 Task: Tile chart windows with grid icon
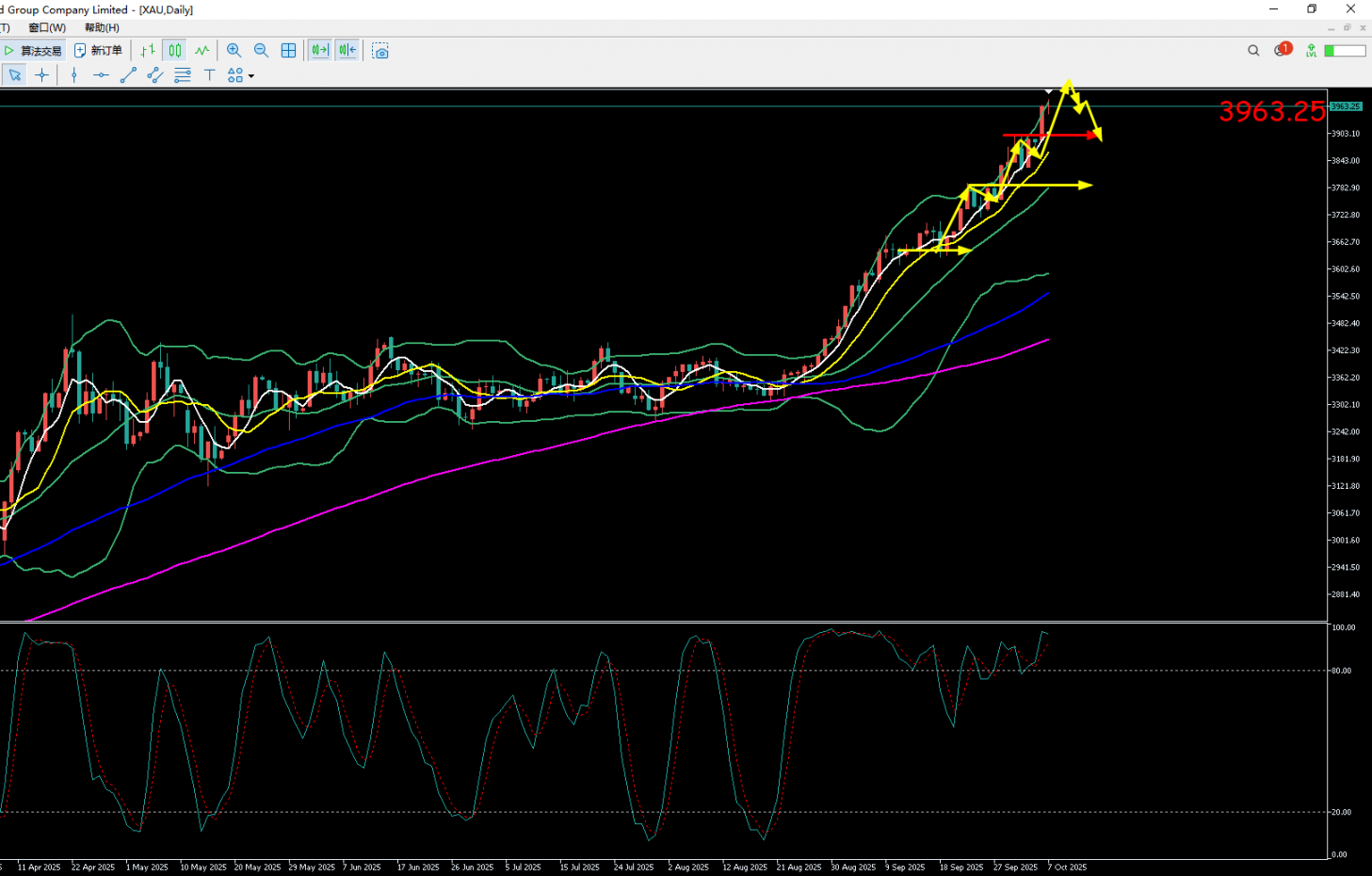pos(288,51)
